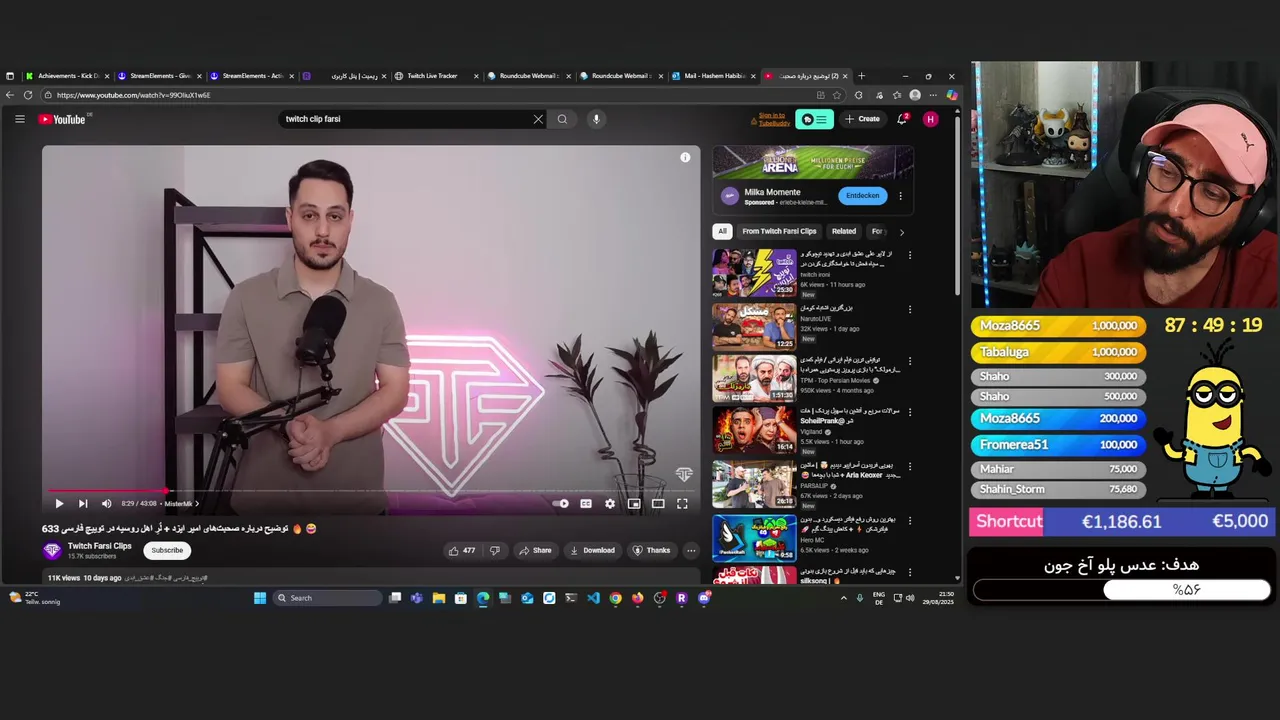The image size is (1280, 720).
Task: Click Entdecken on the Milka ad
Action: [x=862, y=196]
